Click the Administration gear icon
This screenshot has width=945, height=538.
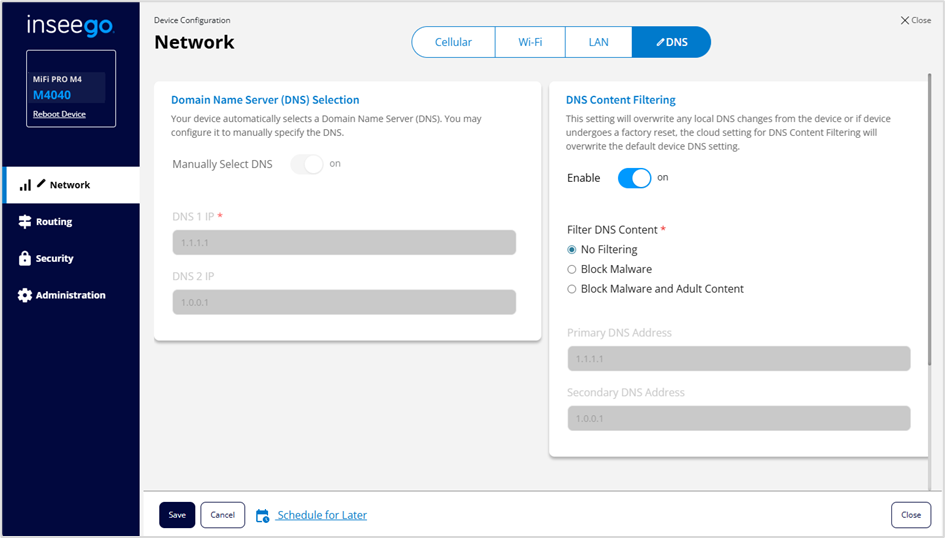pyautogui.click(x=25, y=295)
